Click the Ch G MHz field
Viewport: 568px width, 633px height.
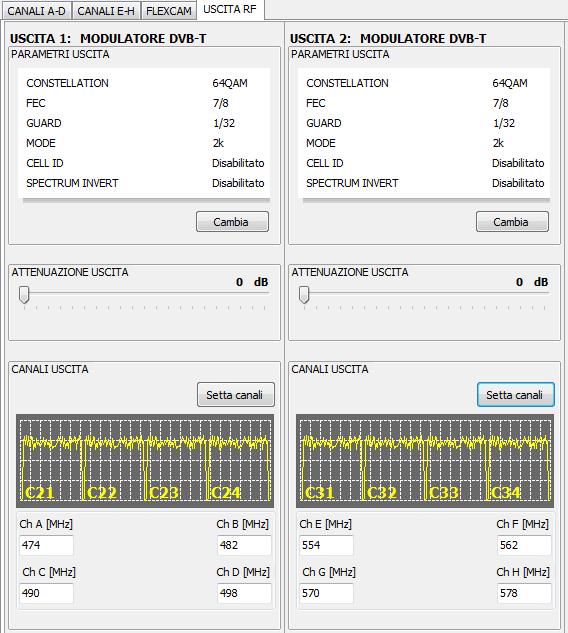pos(326,593)
